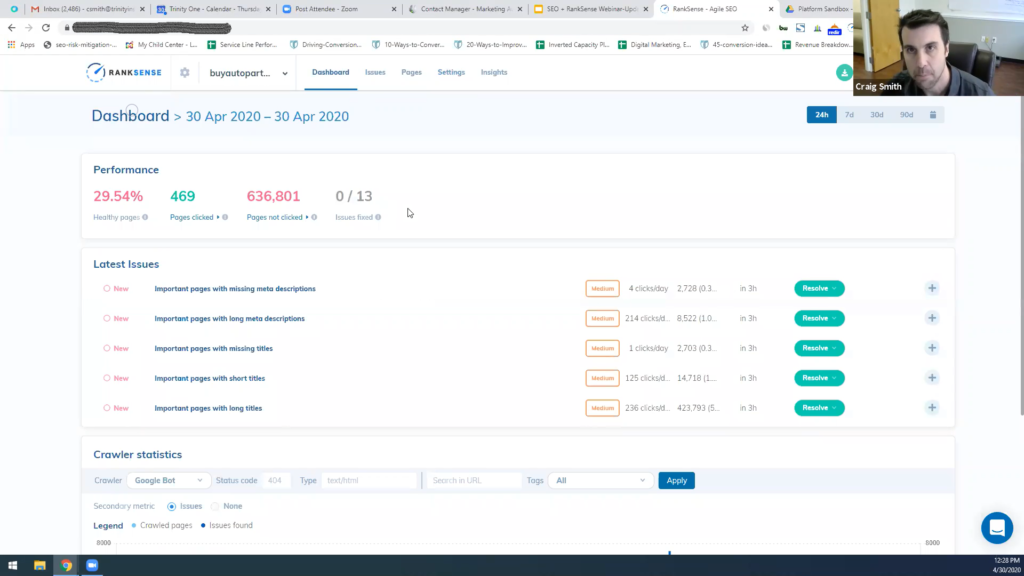The image size is (1024, 576).
Task: Toggle New status circle for long meta descriptions
Action: click(106, 318)
